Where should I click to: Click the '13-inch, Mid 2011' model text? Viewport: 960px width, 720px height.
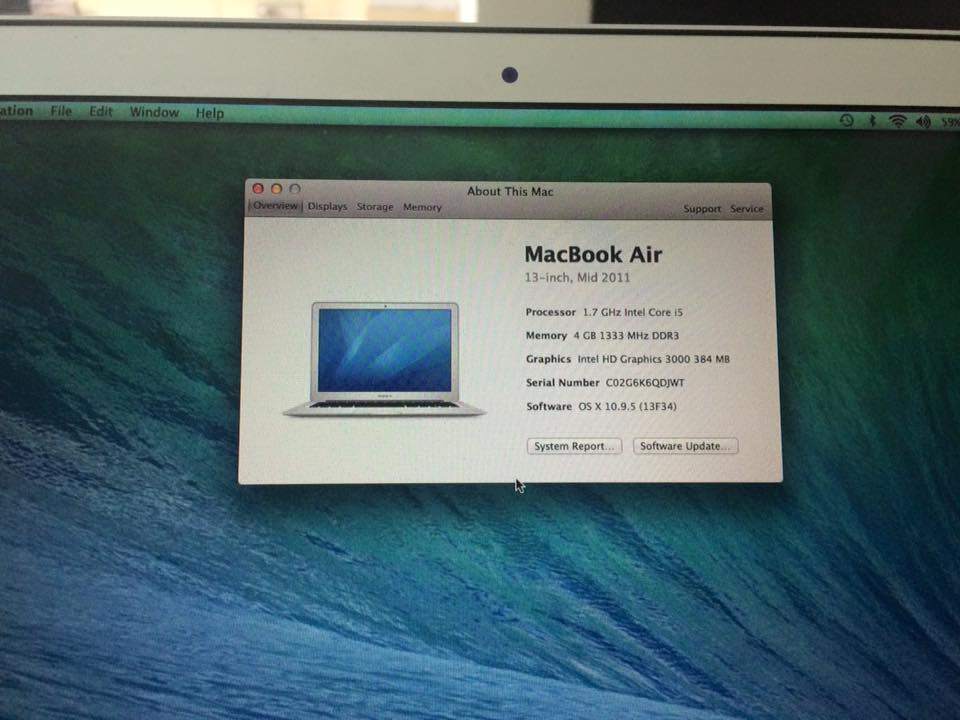pyautogui.click(x=577, y=277)
